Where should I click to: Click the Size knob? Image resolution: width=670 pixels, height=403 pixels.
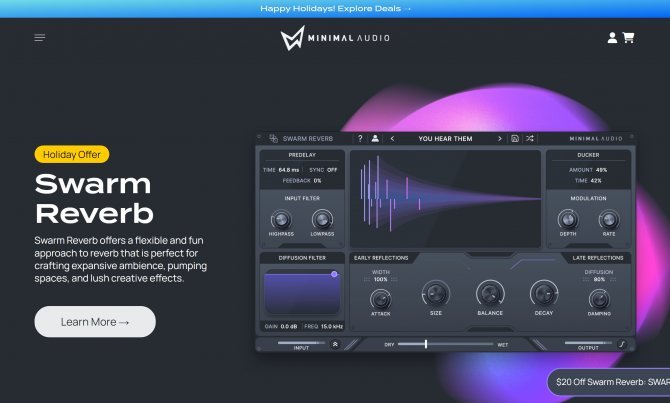pyautogui.click(x=436, y=294)
